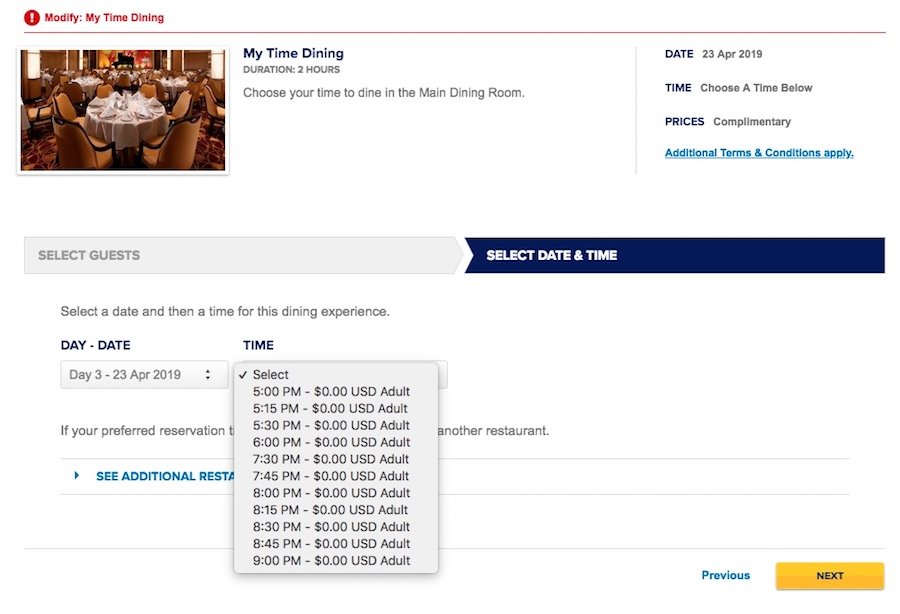
Task: Select the 7:45 PM dining time
Action: 336,476
